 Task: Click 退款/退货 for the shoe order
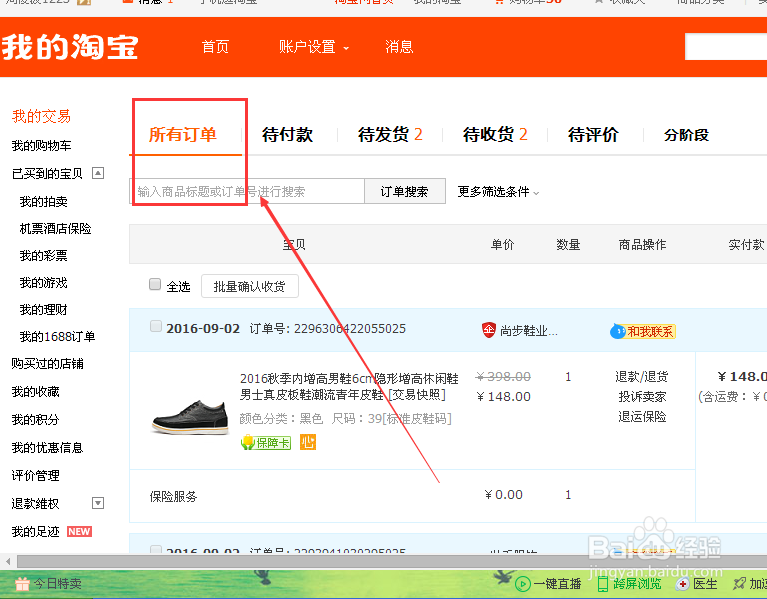tap(642, 377)
